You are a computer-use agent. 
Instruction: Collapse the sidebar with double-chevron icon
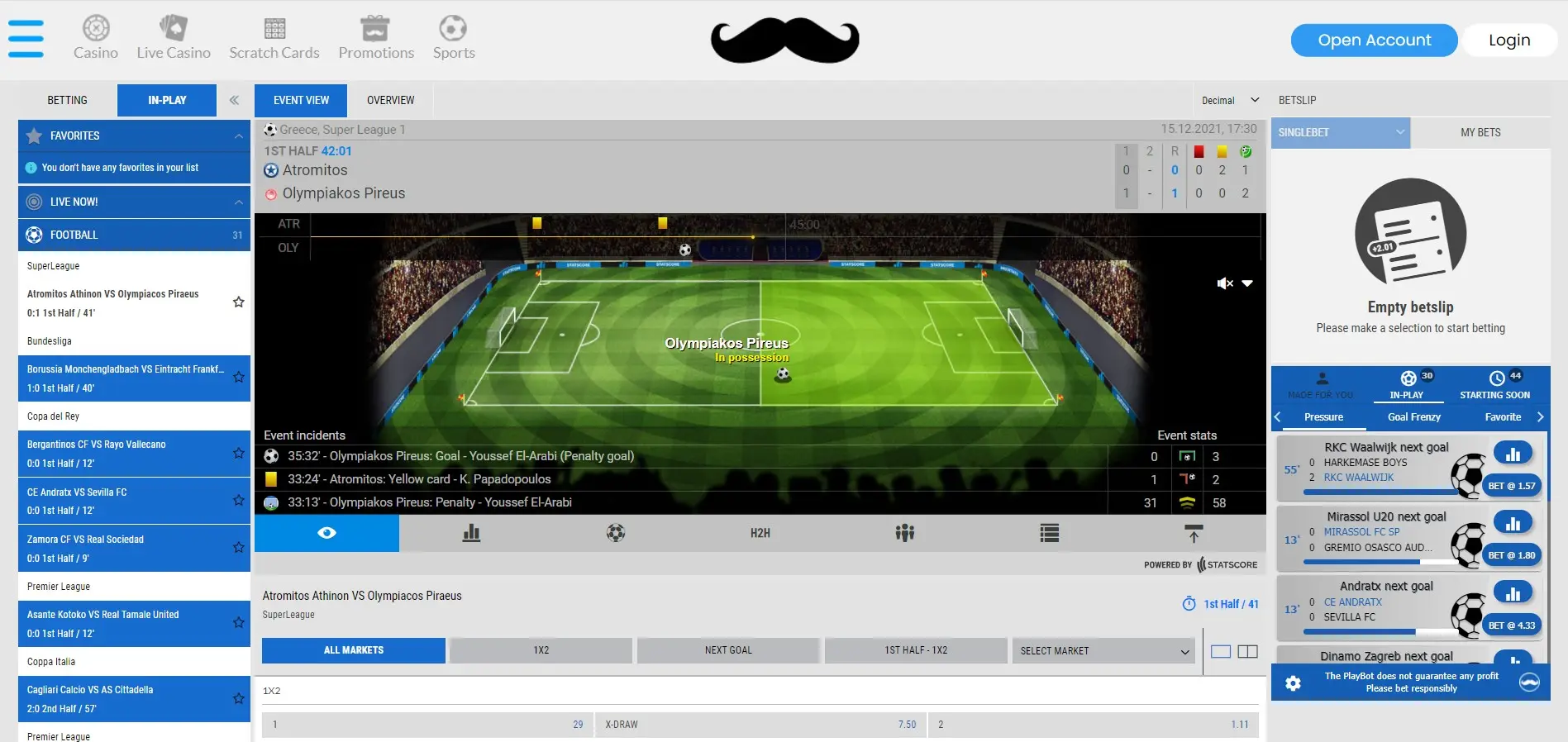[x=234, y=100]
